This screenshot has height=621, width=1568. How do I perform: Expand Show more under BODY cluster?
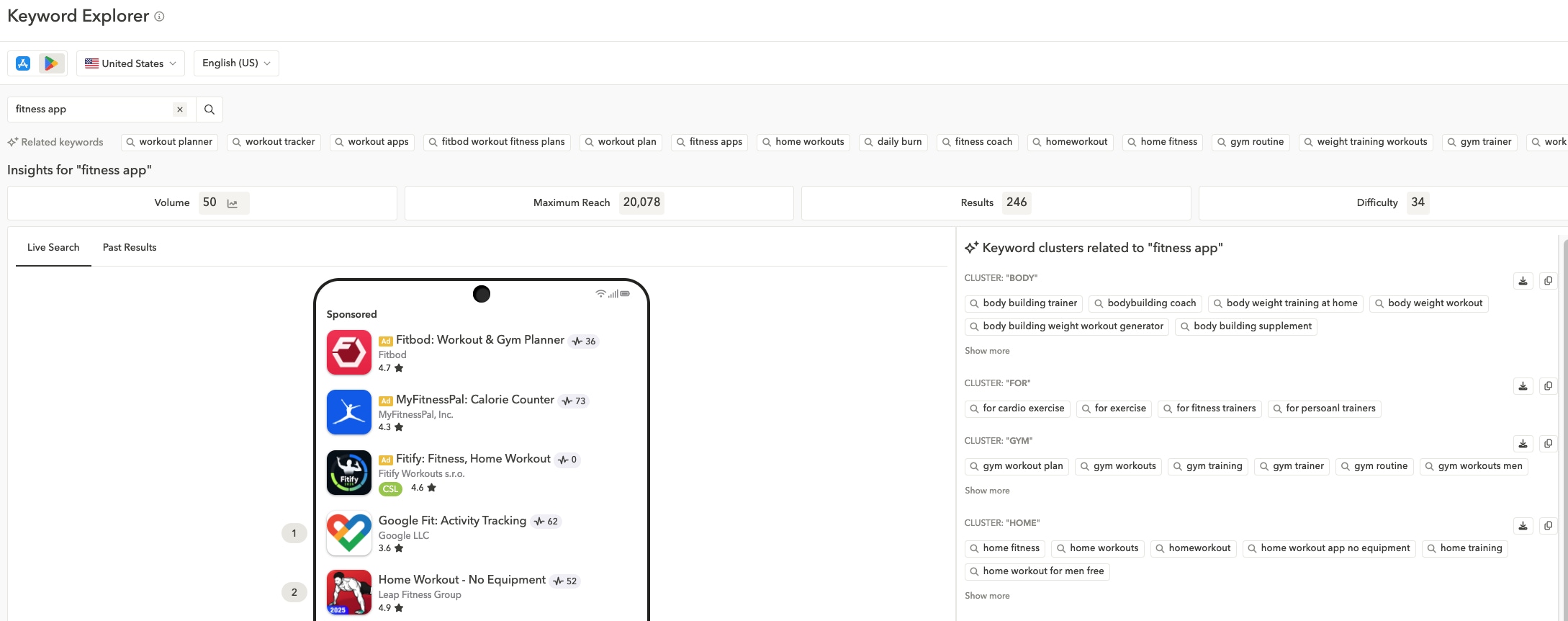[987, 351]
